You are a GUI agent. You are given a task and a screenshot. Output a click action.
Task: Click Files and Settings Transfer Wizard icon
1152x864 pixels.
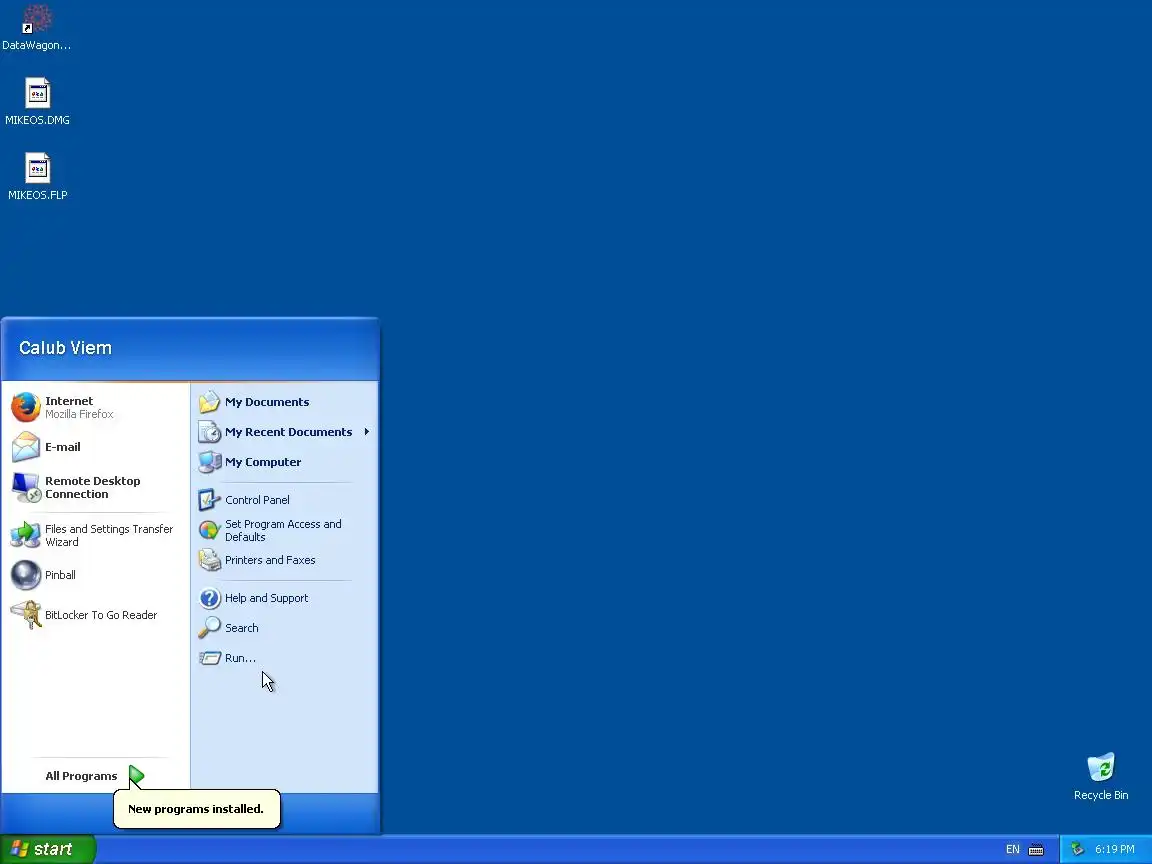(26, 535)
